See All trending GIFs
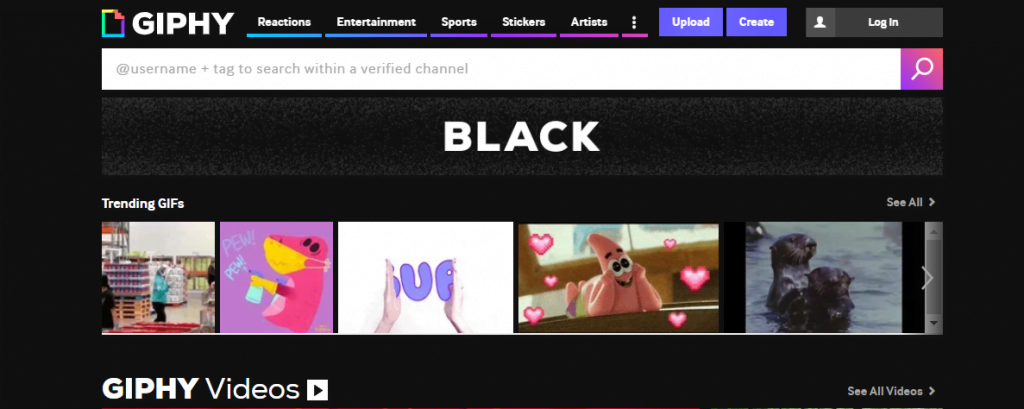Viewport: 1024px width, 409px height. [x=911, y=203]
